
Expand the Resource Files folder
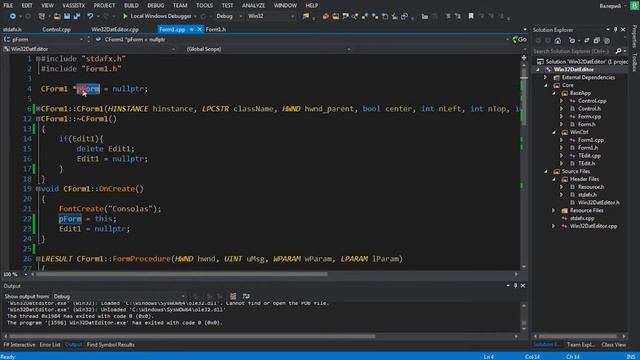pyautogui.click(x=553, y=211)
